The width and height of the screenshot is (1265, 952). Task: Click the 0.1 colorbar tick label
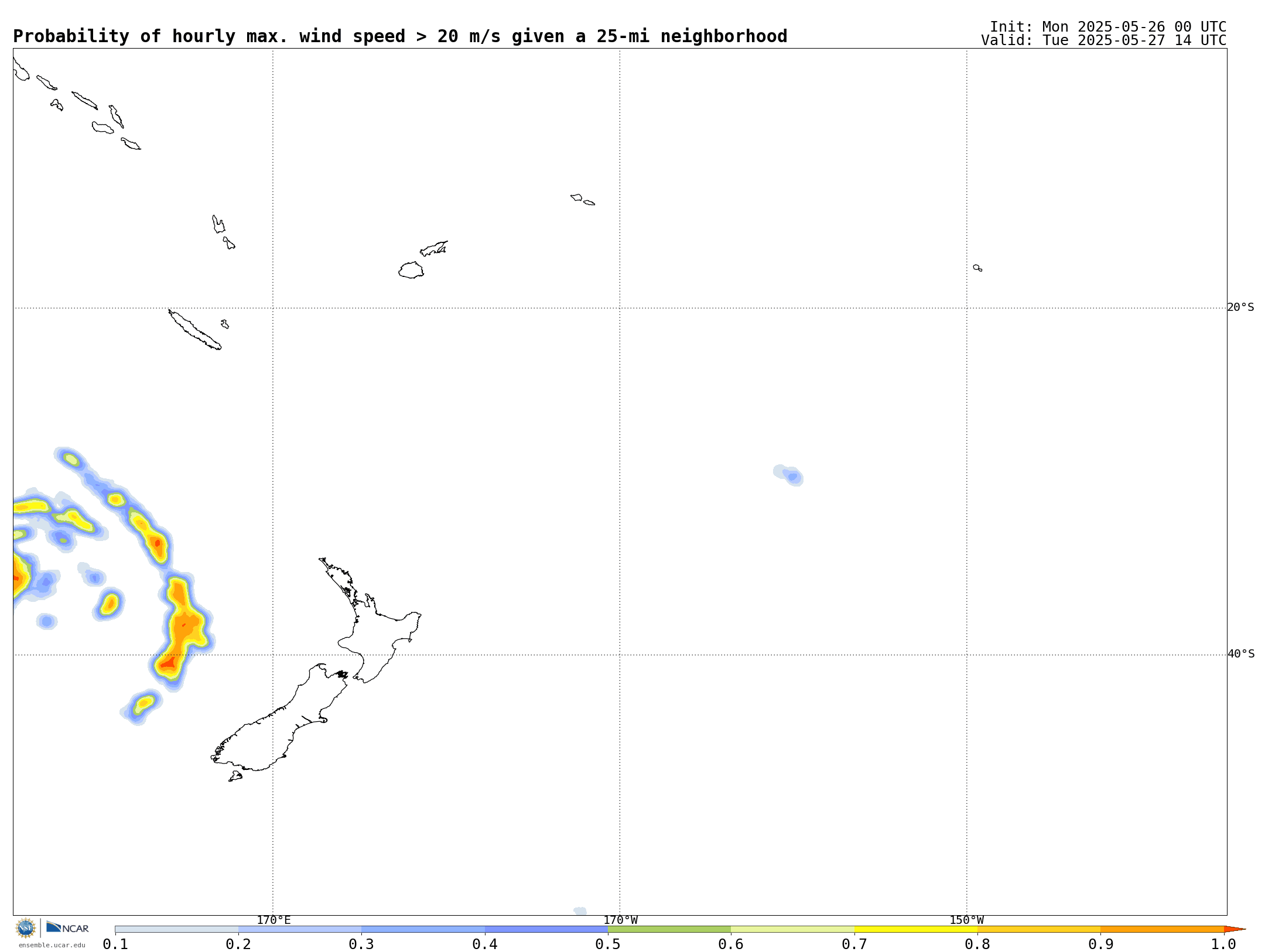(115, 944)
